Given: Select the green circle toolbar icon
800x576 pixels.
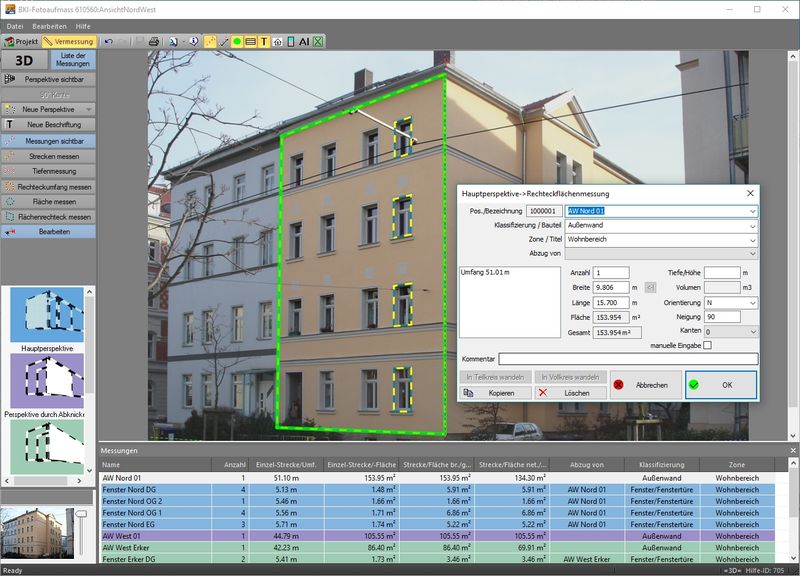Looking at the screenshot, I should [238, 42].
